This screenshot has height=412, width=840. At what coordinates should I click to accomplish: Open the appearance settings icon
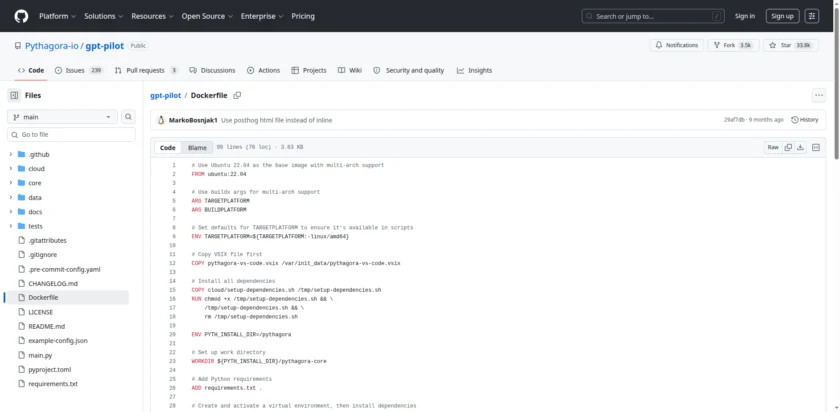point(812,16)
